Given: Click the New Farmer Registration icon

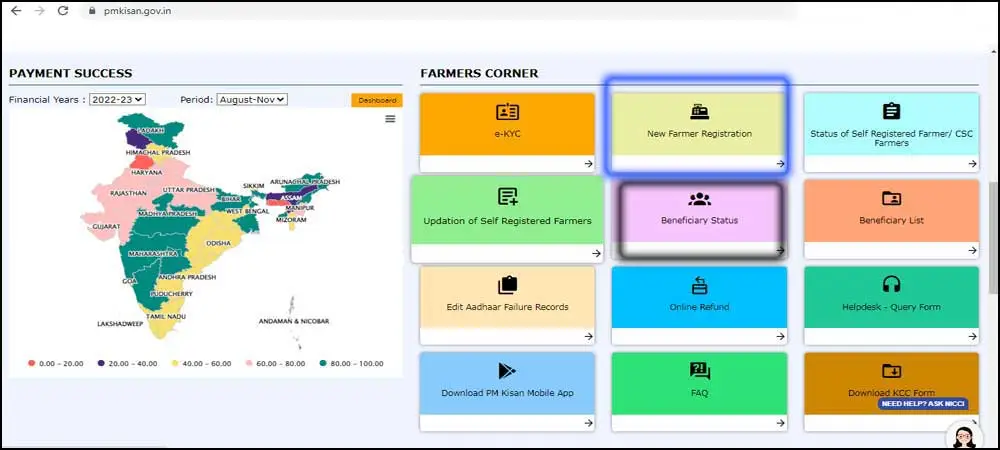Looking at the screenshot, I should pos(699,111).
